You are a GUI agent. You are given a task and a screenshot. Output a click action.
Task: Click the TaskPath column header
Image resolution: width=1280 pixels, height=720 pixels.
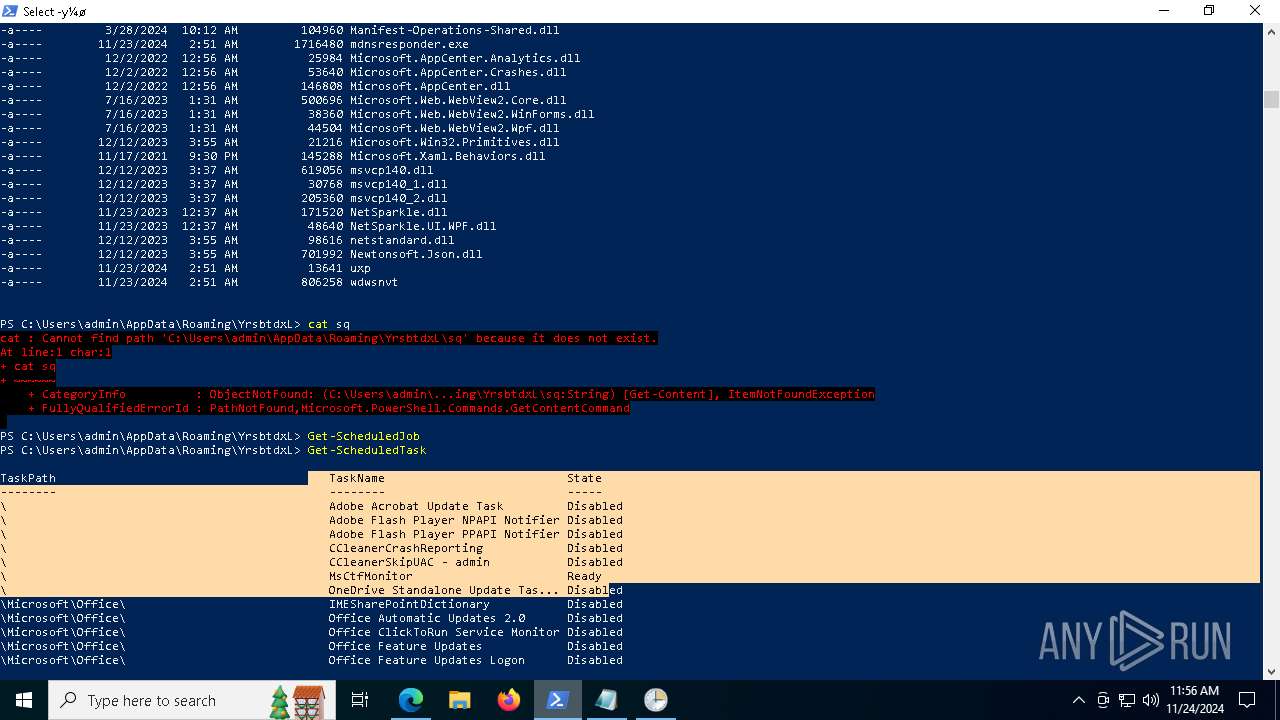click(28, 478)
